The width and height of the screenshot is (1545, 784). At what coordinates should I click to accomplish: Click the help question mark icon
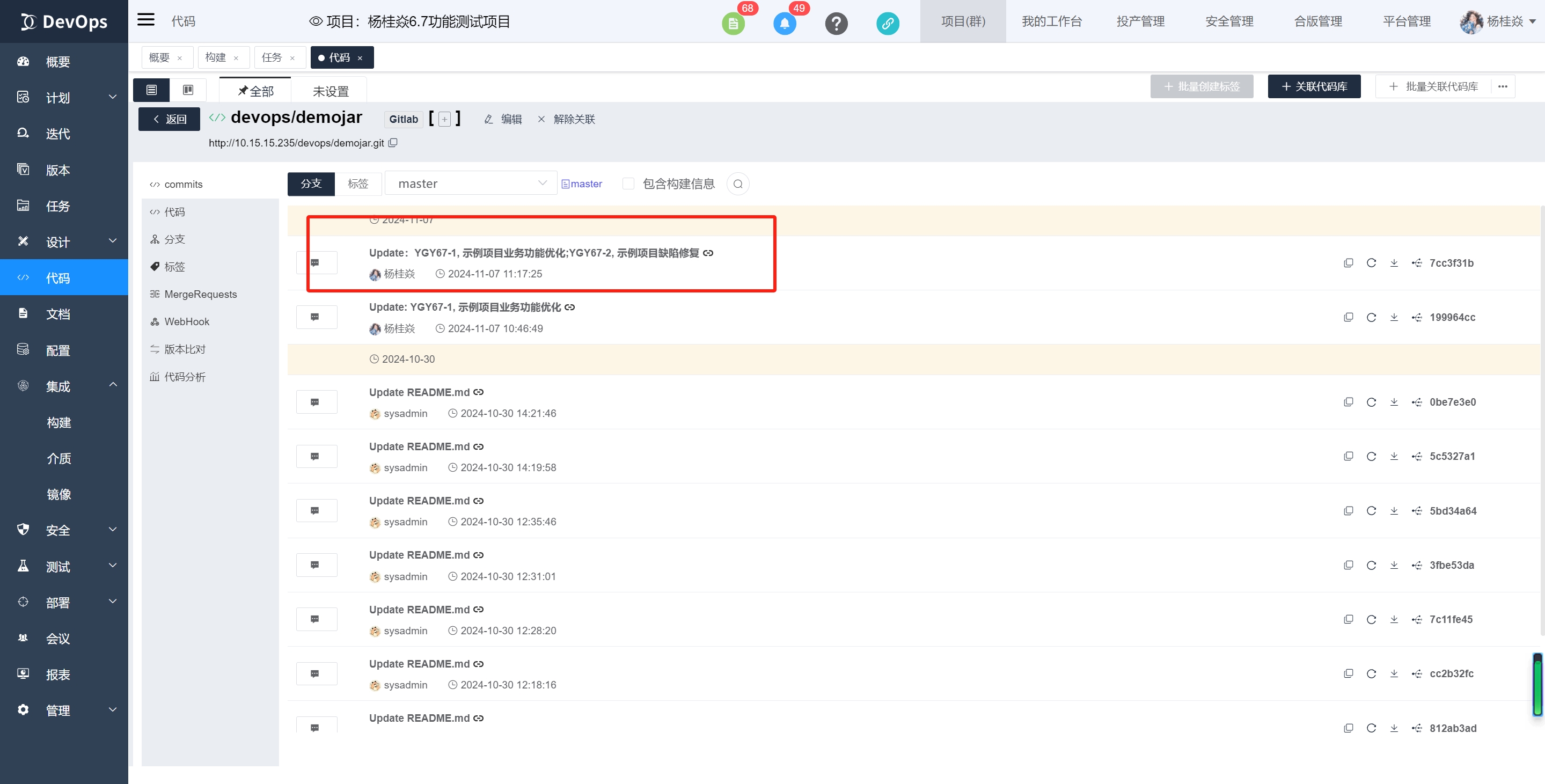(836, 24)
